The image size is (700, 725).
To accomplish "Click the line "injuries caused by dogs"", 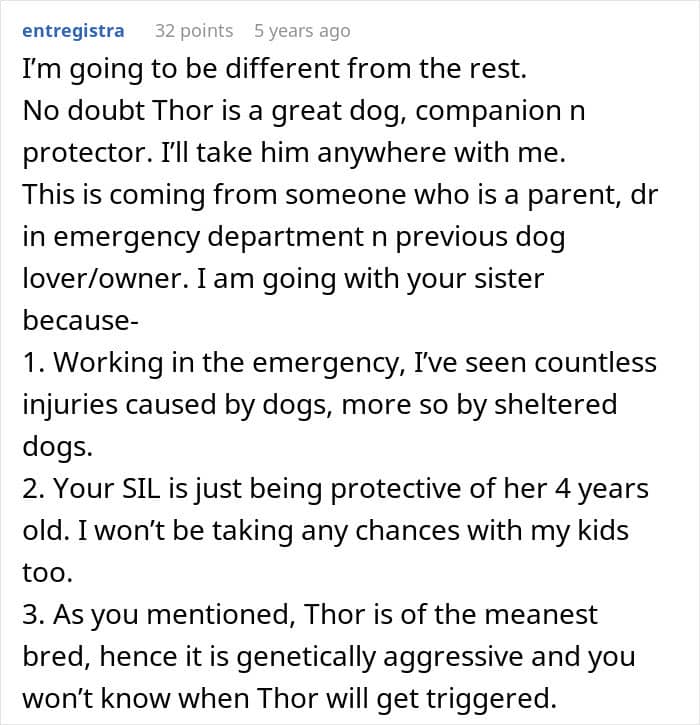I will click(x=319, y=405).
